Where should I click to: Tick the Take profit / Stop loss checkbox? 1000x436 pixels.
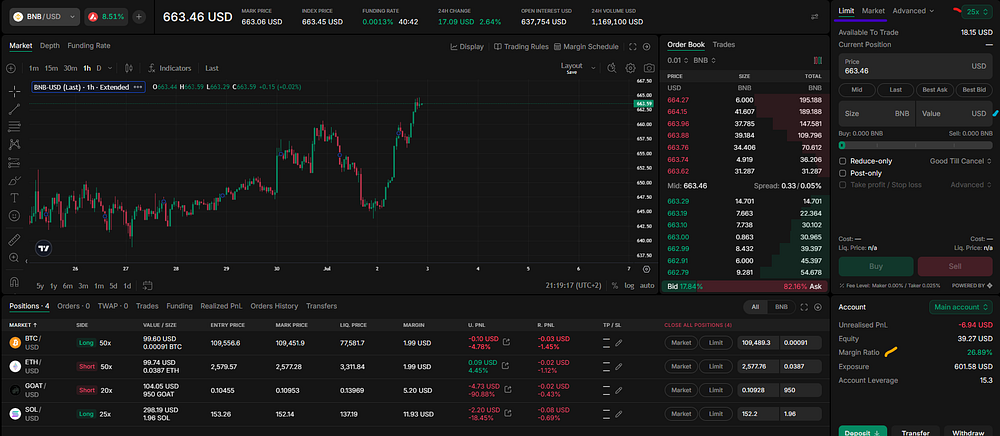[842, 185]
